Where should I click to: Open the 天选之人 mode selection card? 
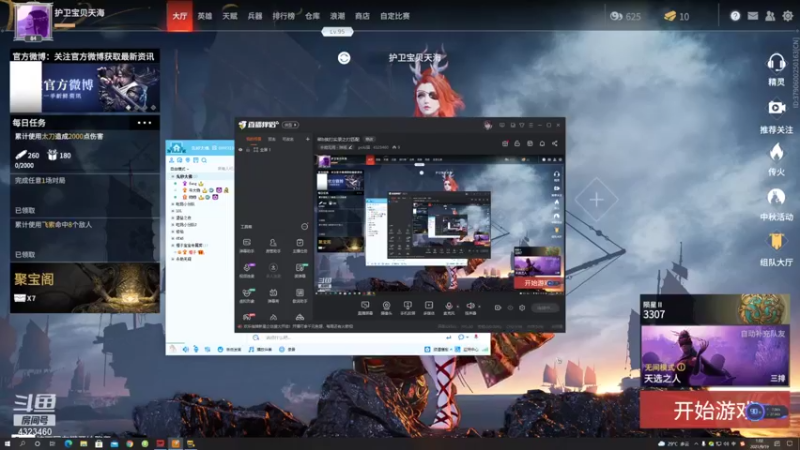714,356
